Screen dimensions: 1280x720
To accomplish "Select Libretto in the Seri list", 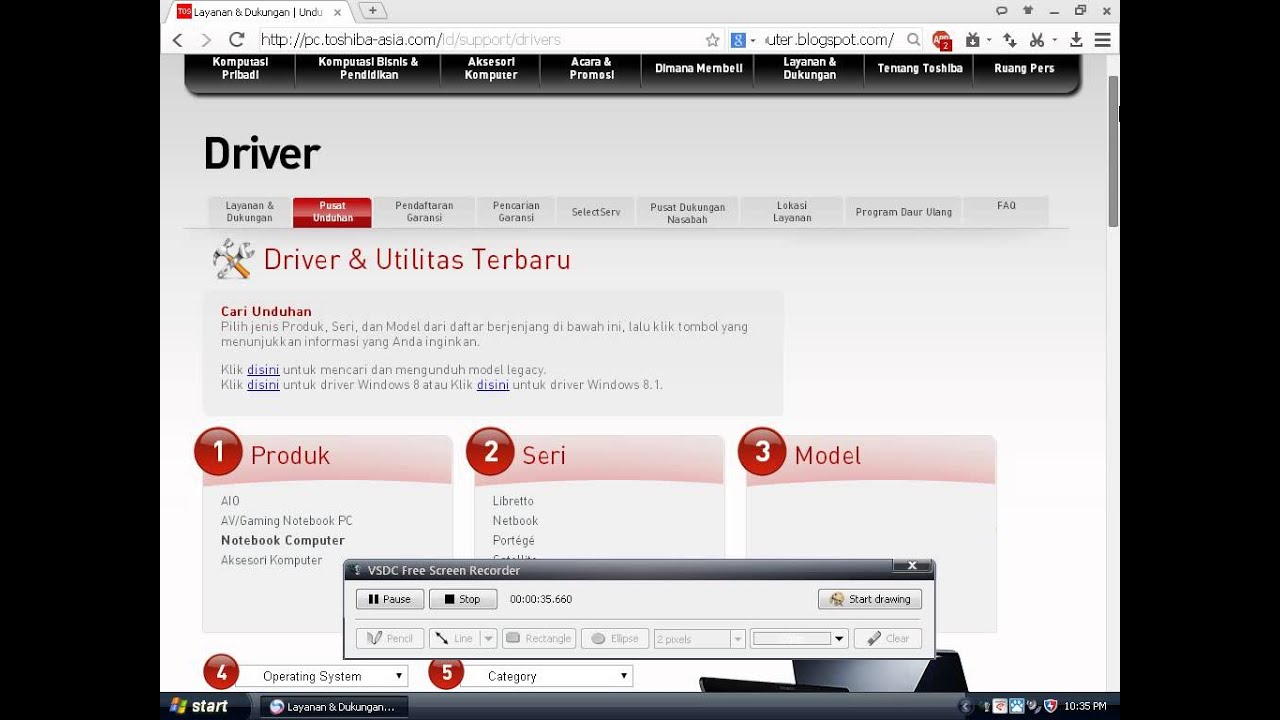I will click(513, 501).
